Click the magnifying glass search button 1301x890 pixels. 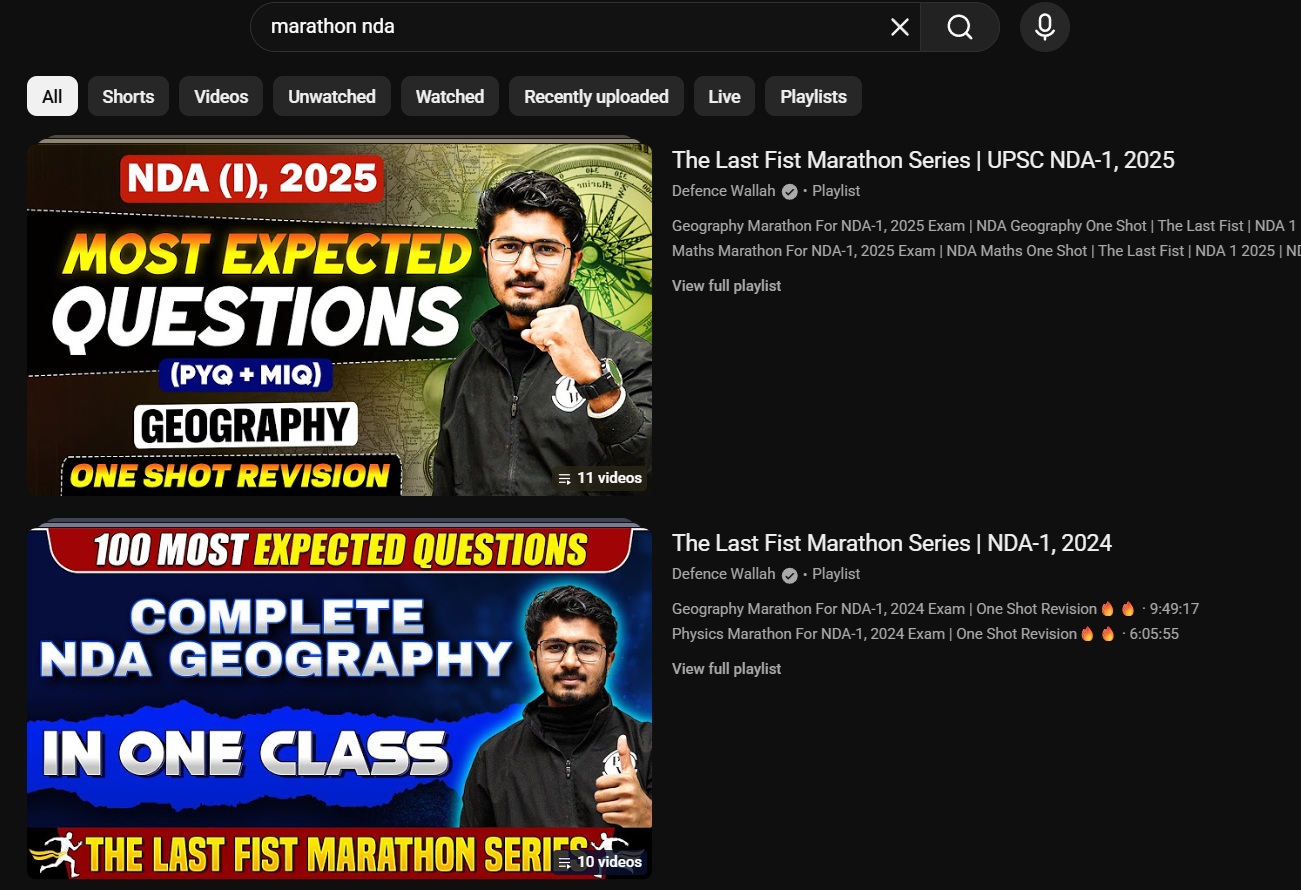point(960,27)
